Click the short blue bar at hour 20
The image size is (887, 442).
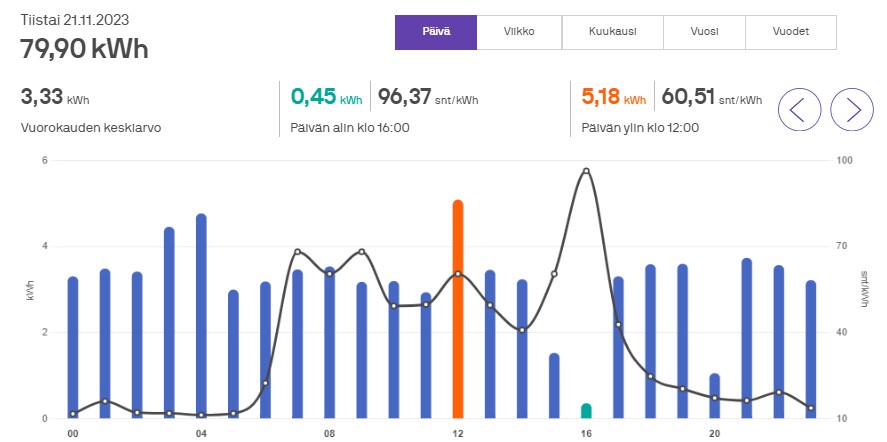tap(714, 396)
